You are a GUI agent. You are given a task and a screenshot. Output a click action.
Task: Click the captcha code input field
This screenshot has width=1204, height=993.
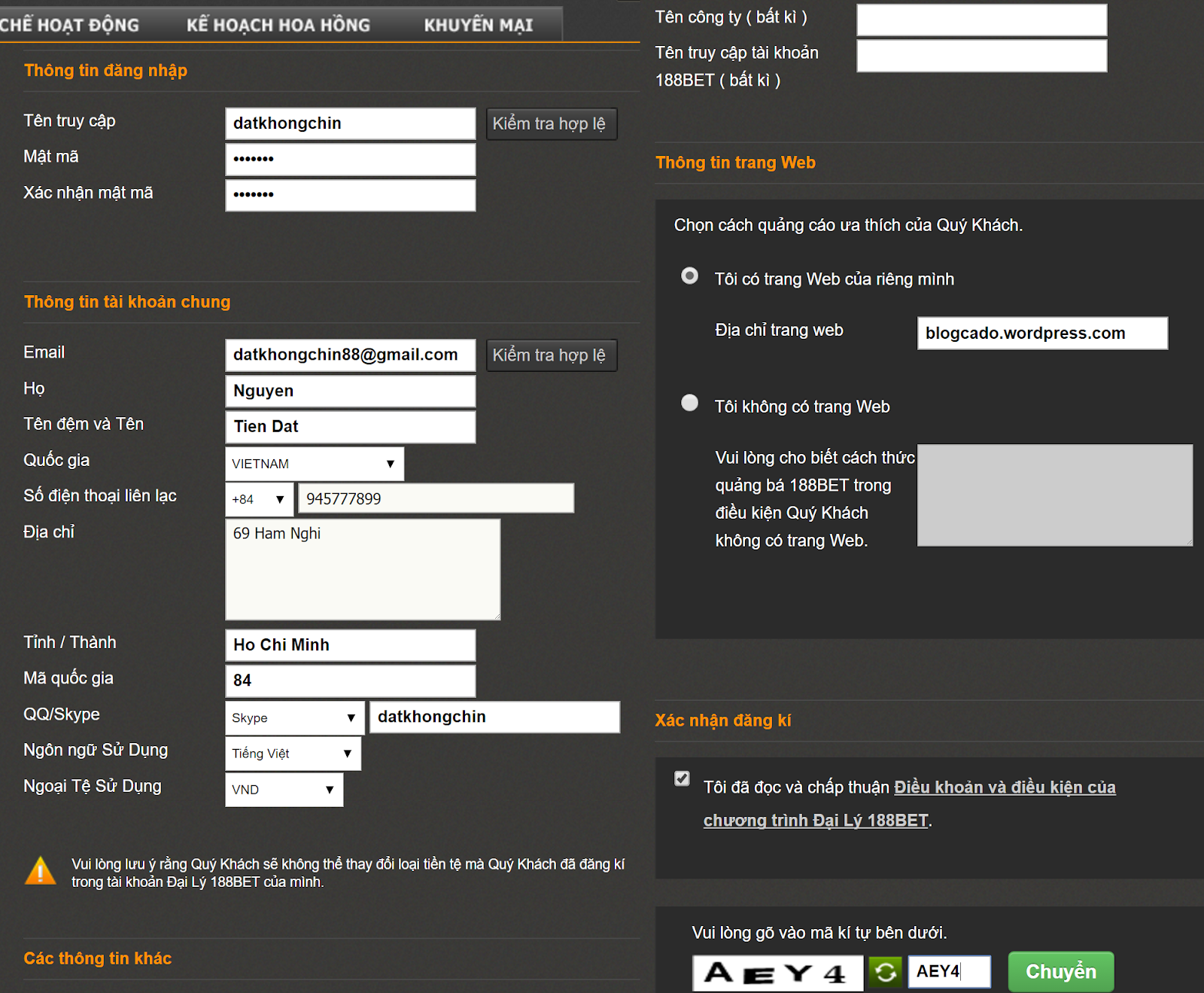950,971
